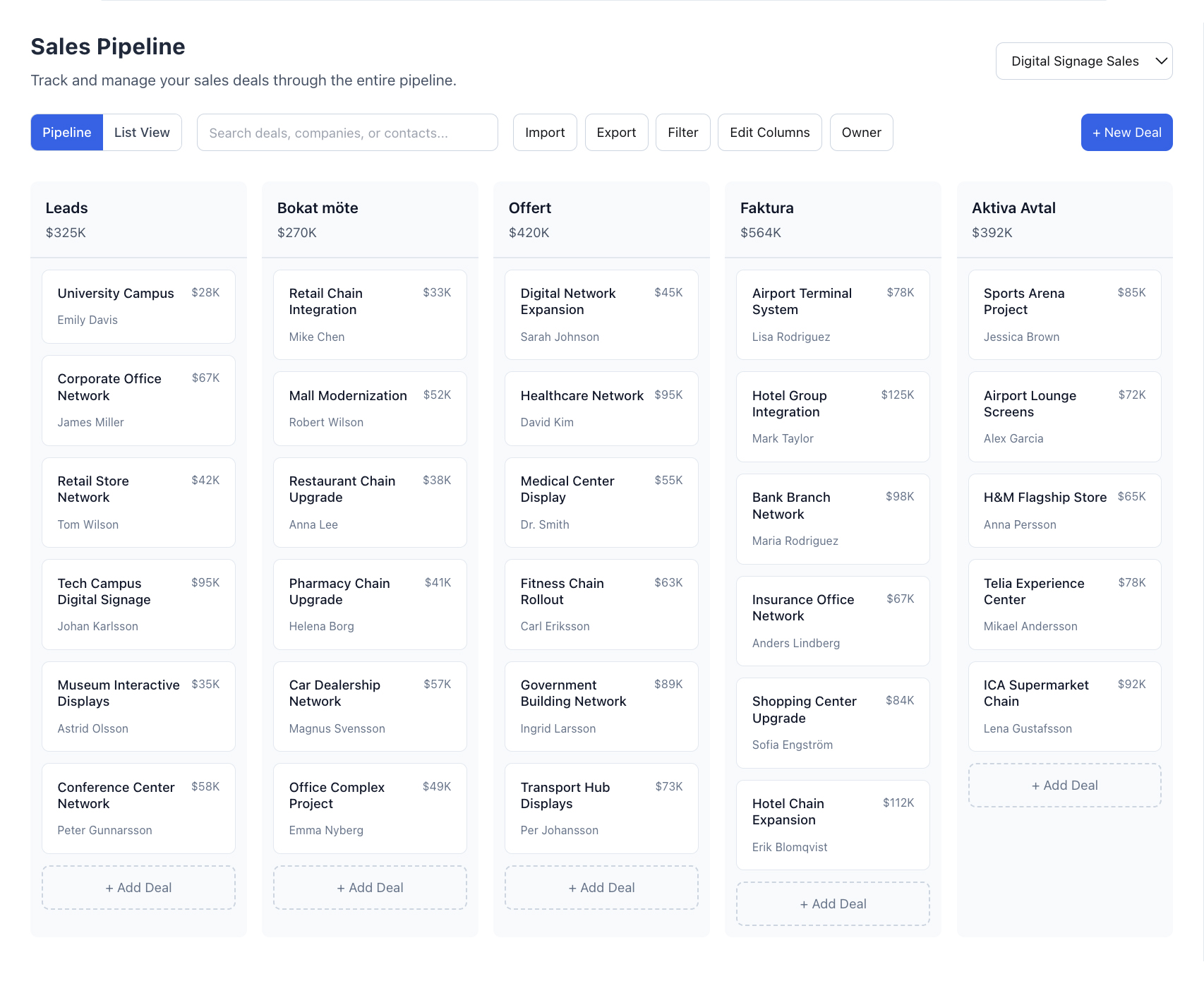Image resolution: width=1204 pixels, height=998 pixels.
Task: Select the Tech Campus Digital Signage deal
Action: pyautogui.click(x=138, y=604)
